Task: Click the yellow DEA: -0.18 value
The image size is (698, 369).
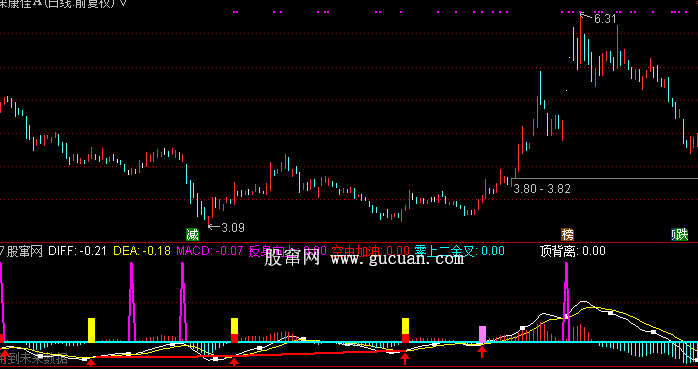Action: [x=142, y=251]
